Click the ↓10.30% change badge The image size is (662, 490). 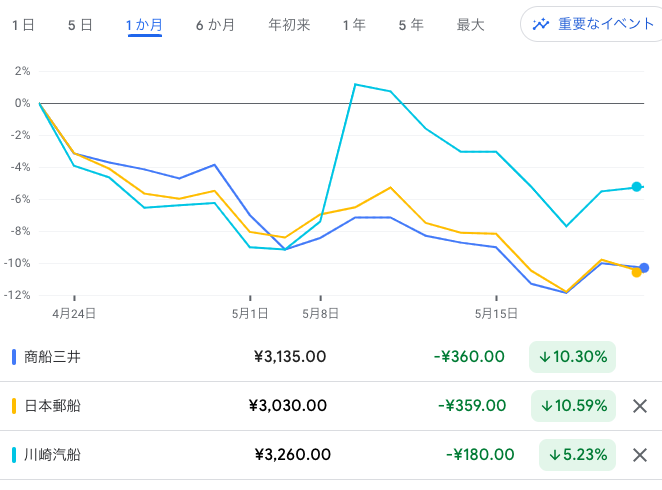tap(572, 357)
